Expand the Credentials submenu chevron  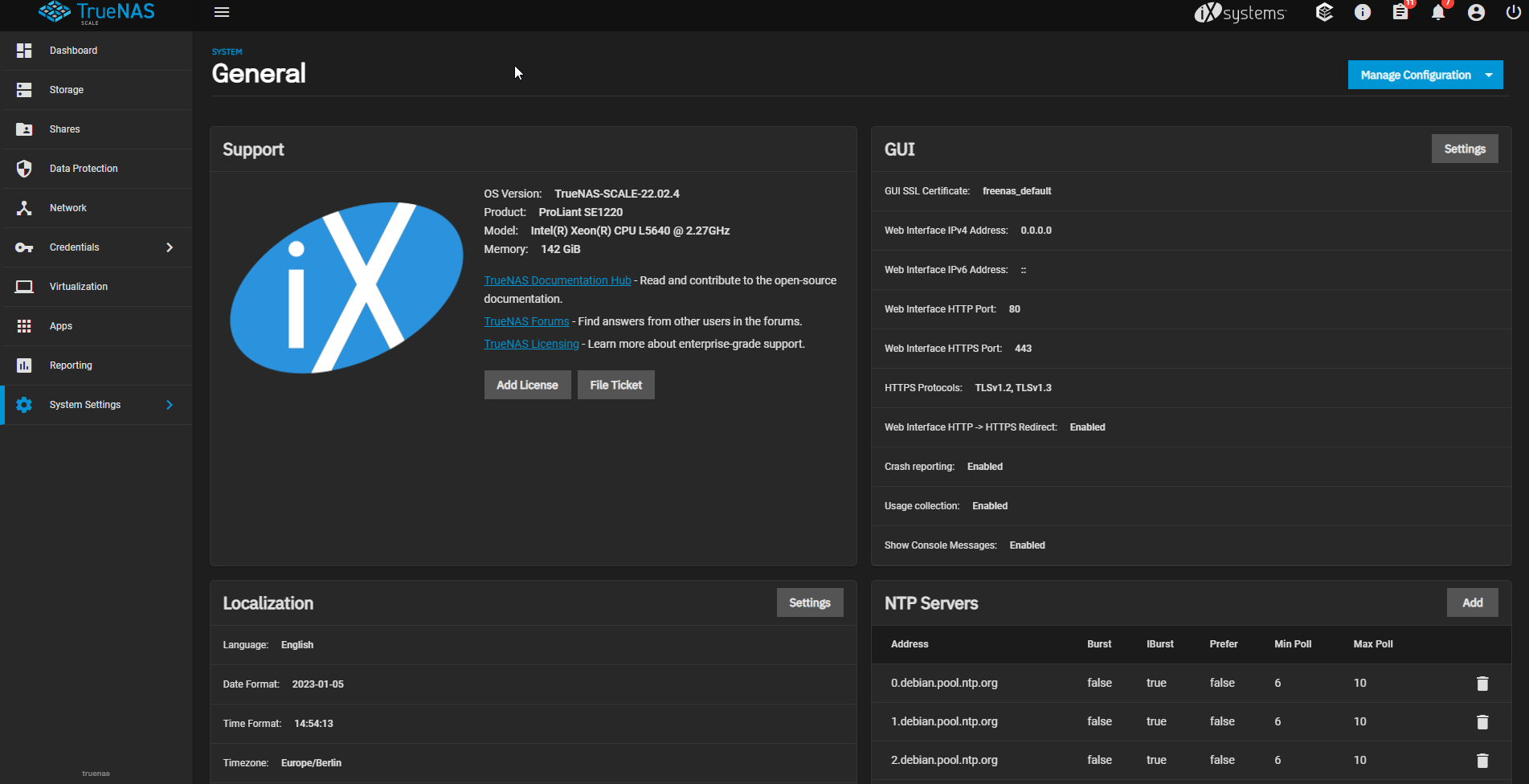170,247
